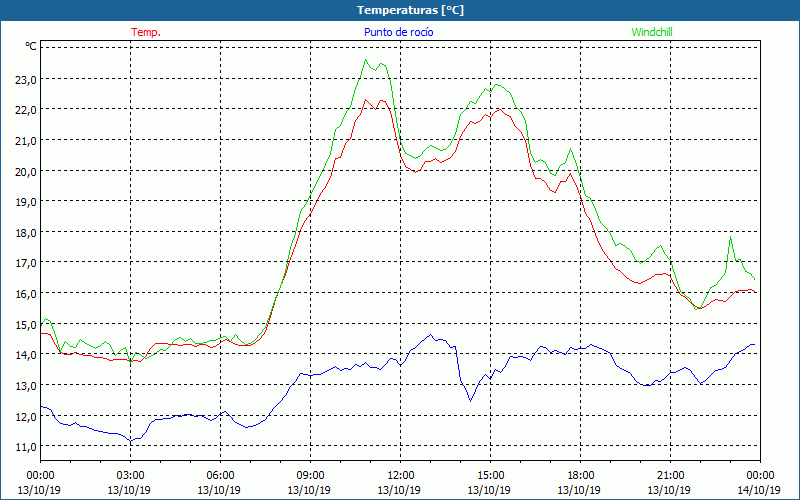Screen dimensions: 800x500
Task: Click the 14/10/19 date label
Action: pyautogui.click(x=759, y=490)
